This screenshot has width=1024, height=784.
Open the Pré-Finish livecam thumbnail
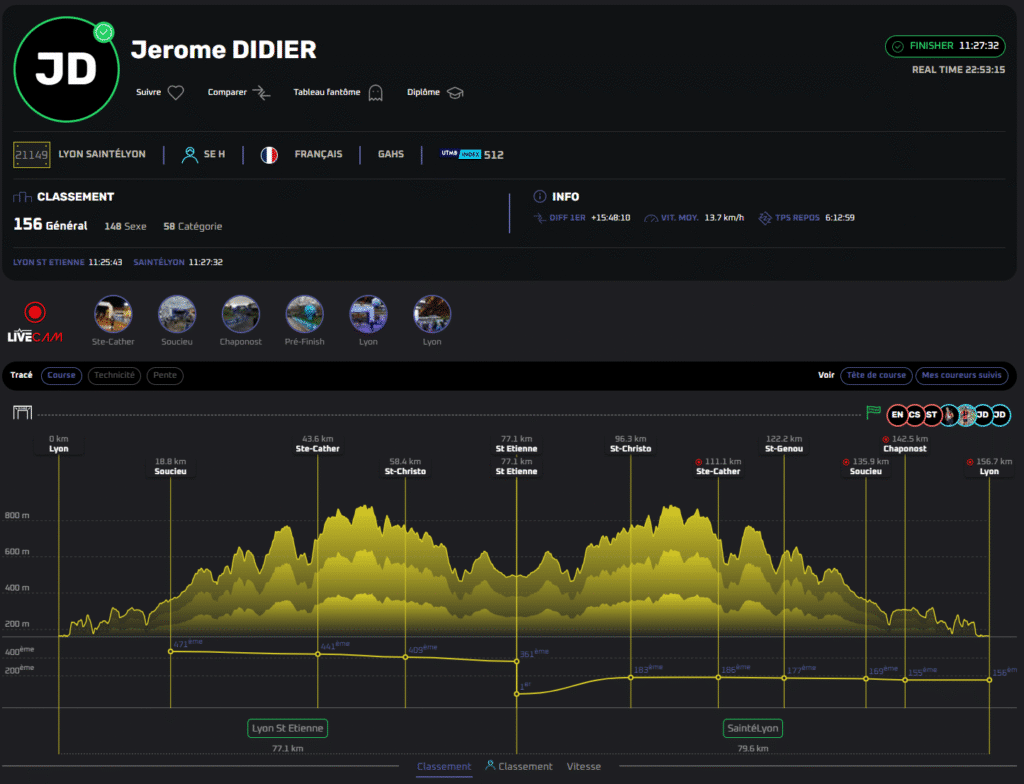click(x=305, y=314)
